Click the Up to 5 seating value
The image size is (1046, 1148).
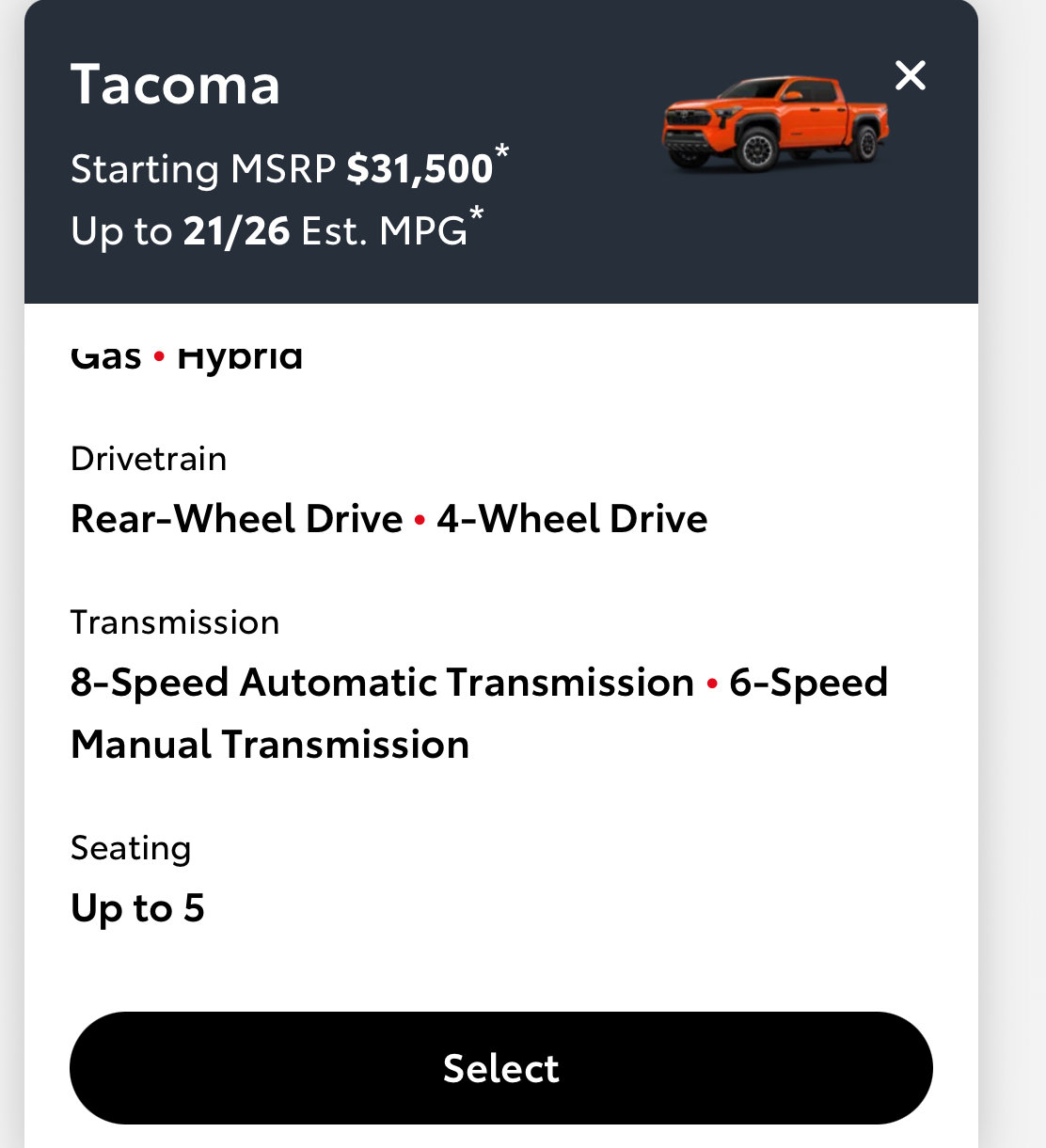pos(137,908)
